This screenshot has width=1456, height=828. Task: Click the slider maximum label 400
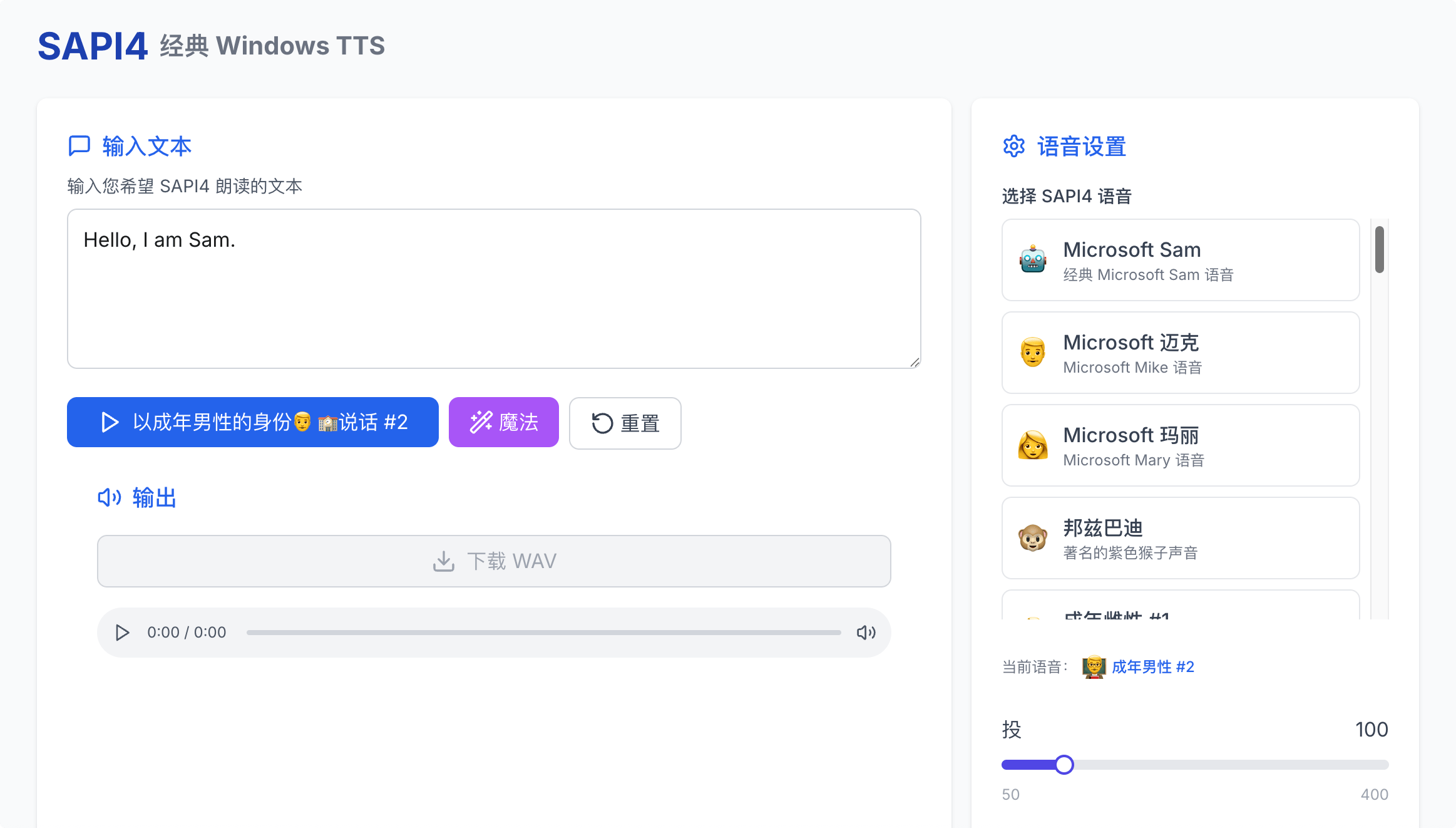(x=1375, y=794)
